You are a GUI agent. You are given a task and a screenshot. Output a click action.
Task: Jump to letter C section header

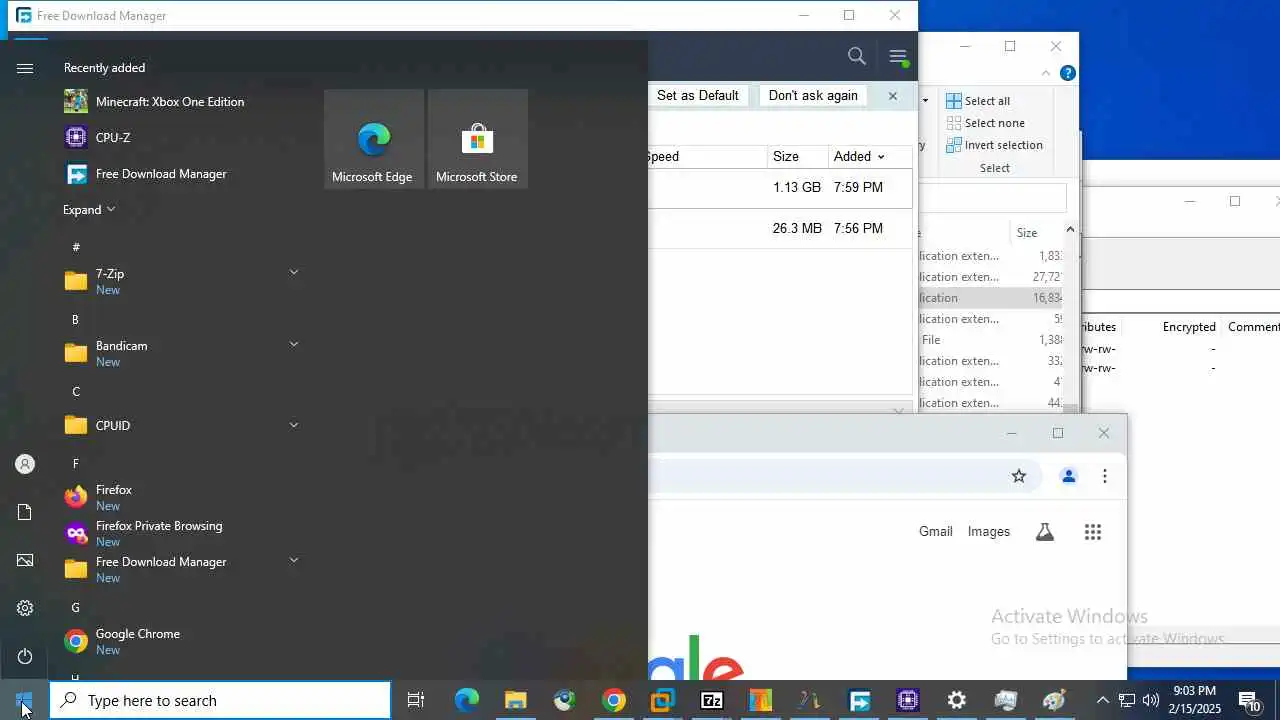(x=76, y=392)
